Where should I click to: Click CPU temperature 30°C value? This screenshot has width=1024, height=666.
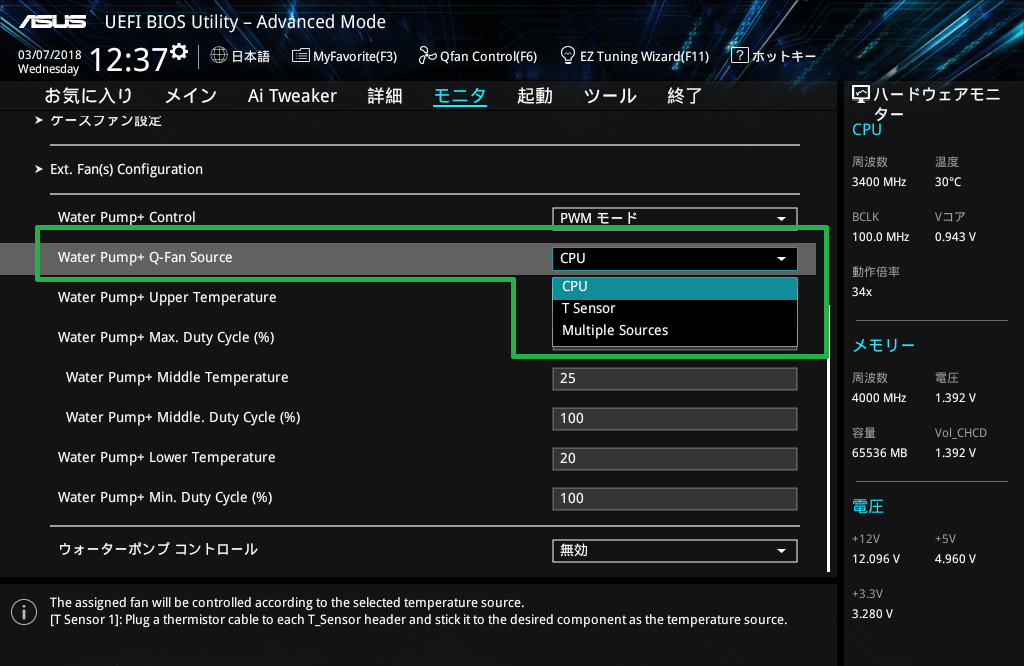coord(948,182)
